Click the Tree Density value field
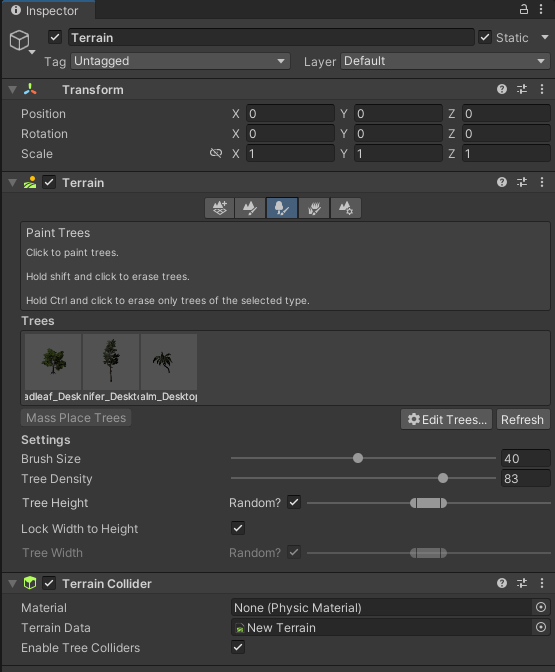The width and height of the screenshot is (555, 672). 525,478
